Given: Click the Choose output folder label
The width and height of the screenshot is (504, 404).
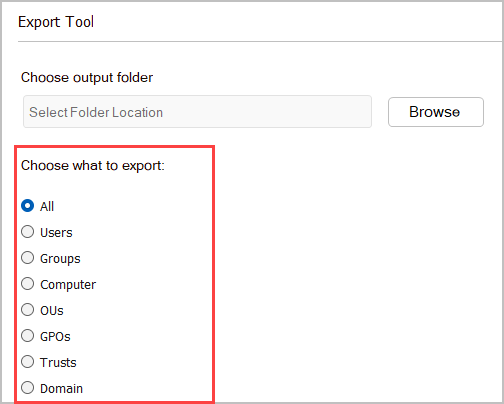Looking at the screenshot, I should coord(87,77).
